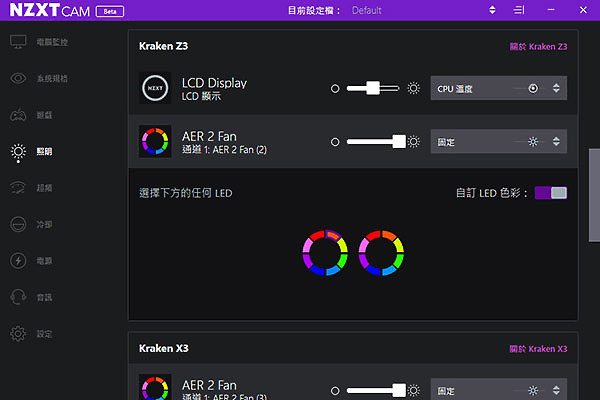Open settings with the gear icon
The image size is (600, 400).
(18, 334)
